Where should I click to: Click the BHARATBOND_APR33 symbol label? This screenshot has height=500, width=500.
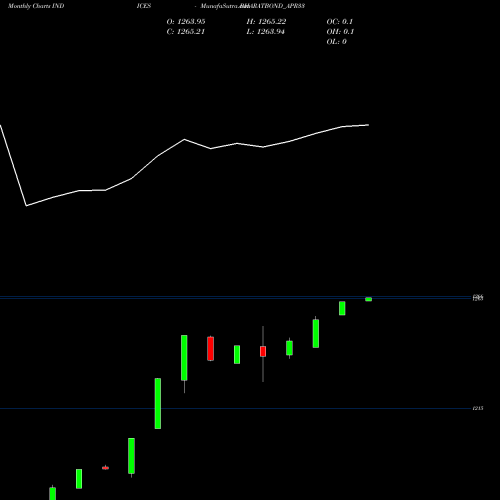click(x=273, y=6)
